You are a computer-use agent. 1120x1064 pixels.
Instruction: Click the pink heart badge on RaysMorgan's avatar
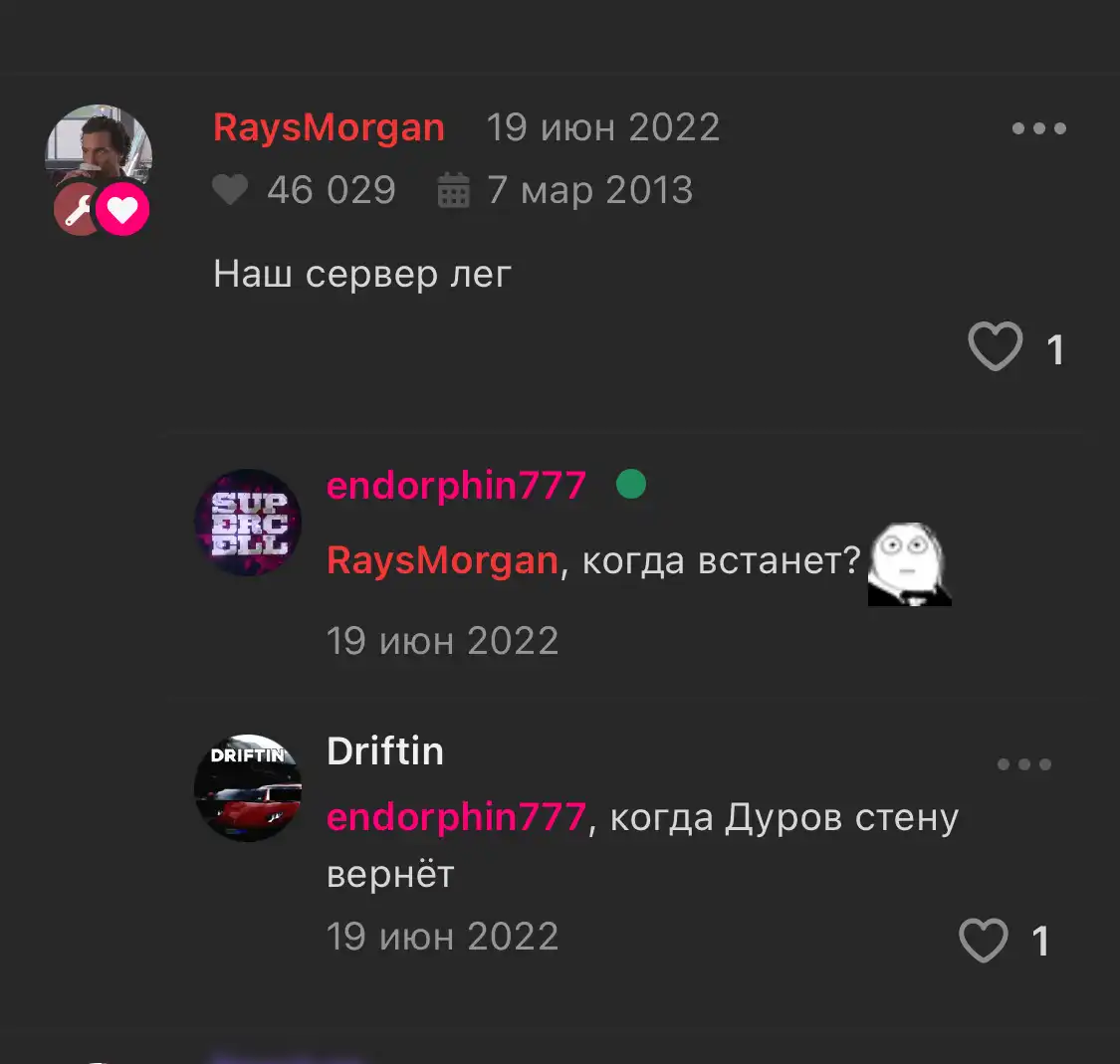click(122, 209)
